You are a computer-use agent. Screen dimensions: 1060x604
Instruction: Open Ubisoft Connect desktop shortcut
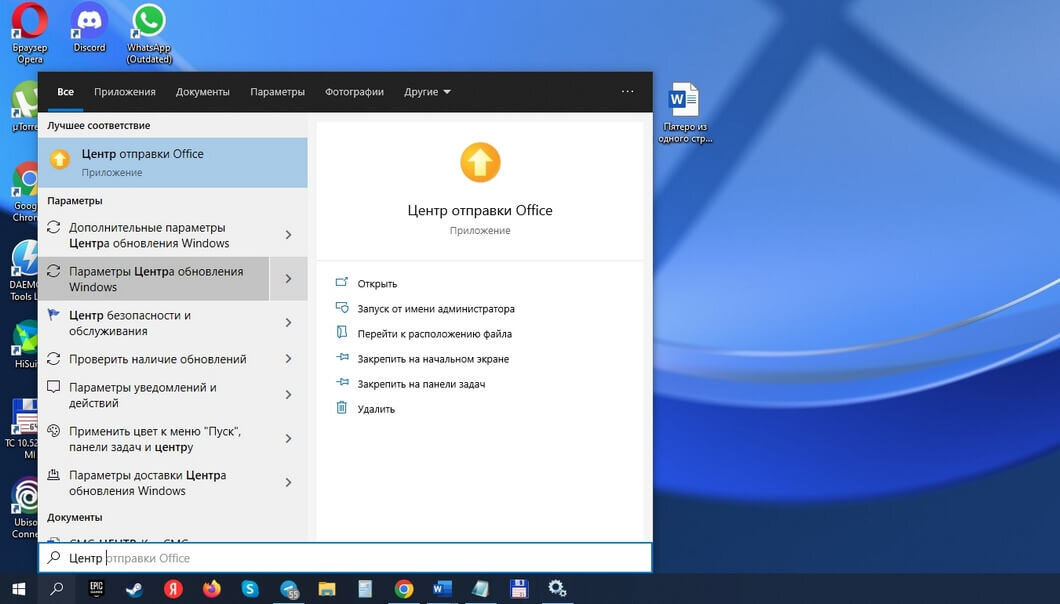[x=23, y=508]
